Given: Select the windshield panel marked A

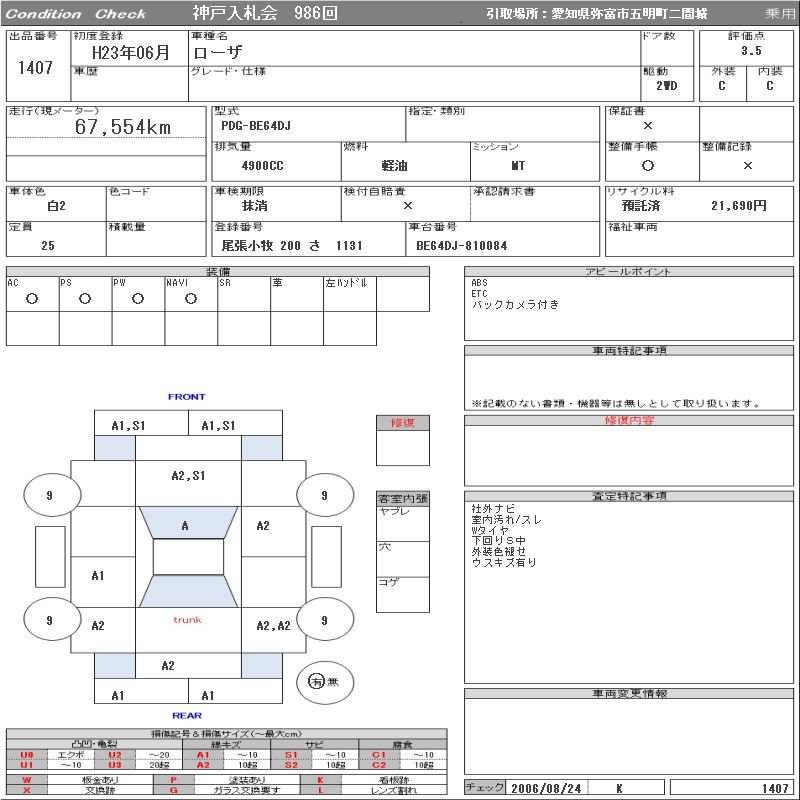Looking at the screenshot, I should tap(186, 525).
